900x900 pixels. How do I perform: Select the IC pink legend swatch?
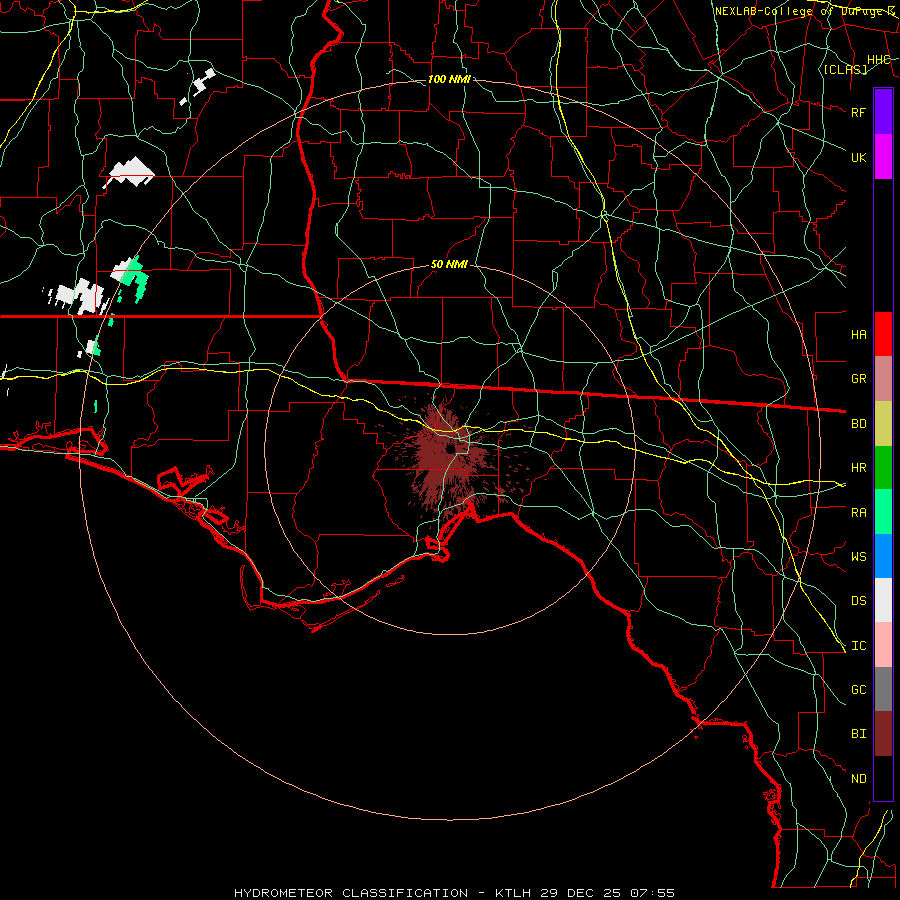(883, 645)
